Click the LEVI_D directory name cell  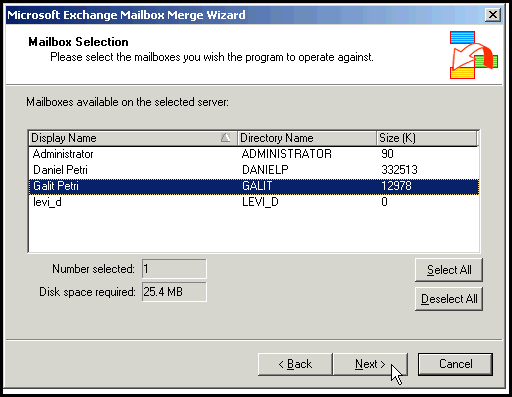260,202
